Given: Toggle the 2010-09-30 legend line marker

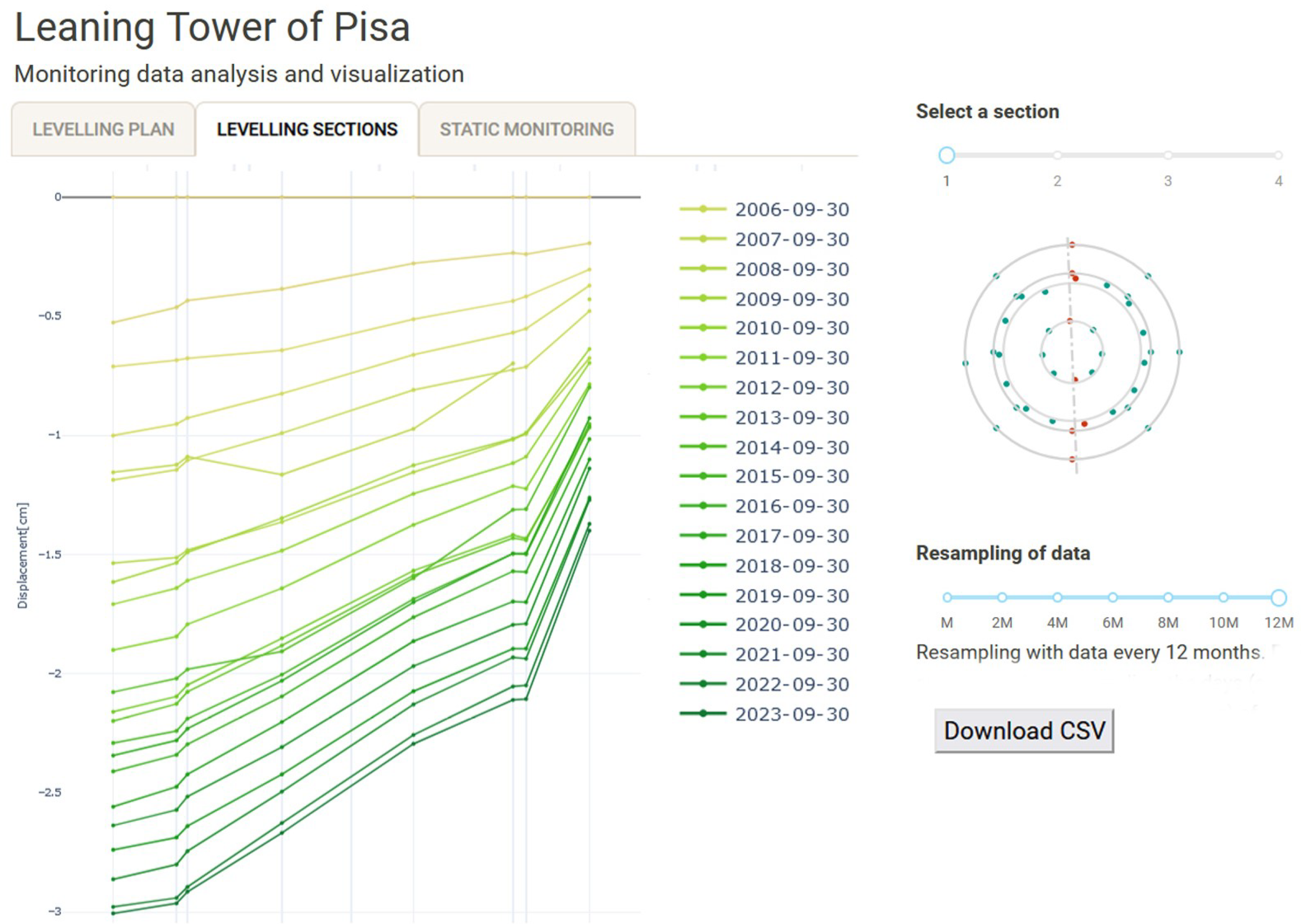Looking at the screenshot, I should (703, 328).
